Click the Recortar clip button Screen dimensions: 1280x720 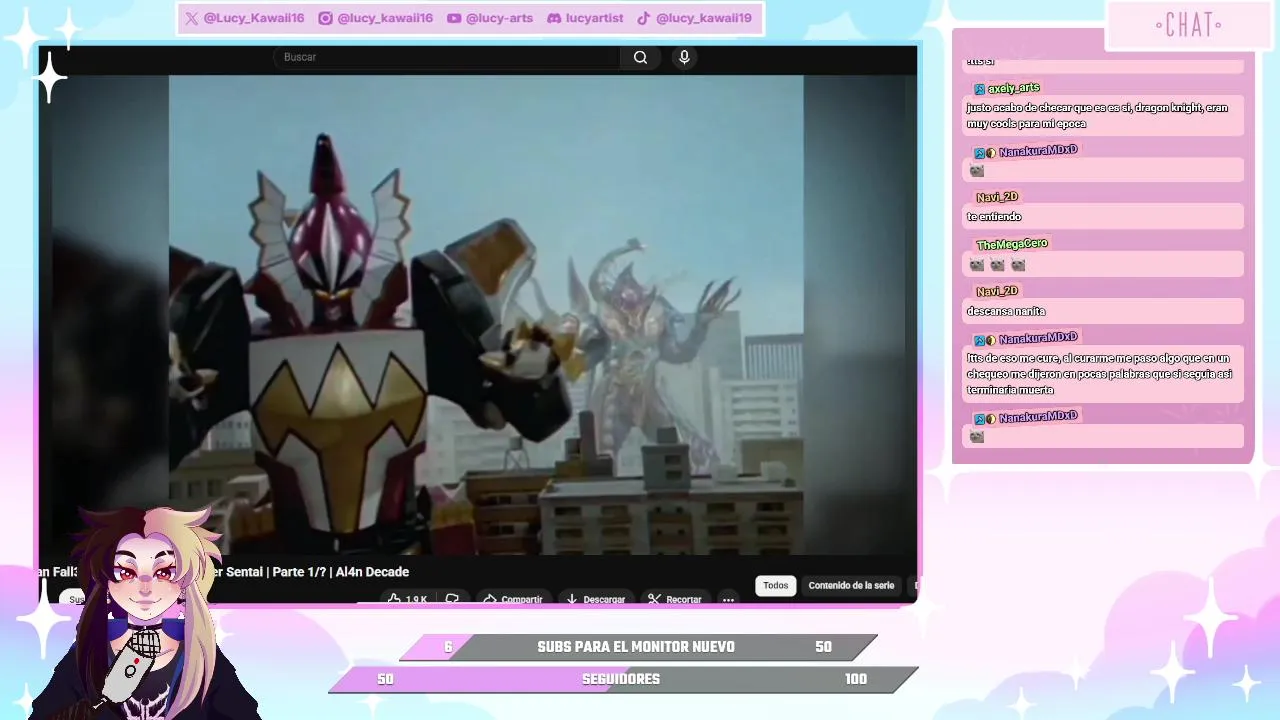[674, 599]
